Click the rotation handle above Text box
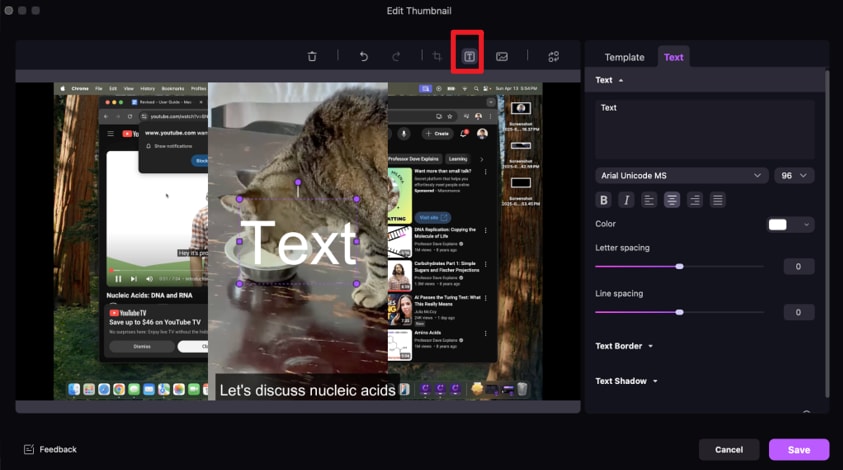 click(298, 182)
